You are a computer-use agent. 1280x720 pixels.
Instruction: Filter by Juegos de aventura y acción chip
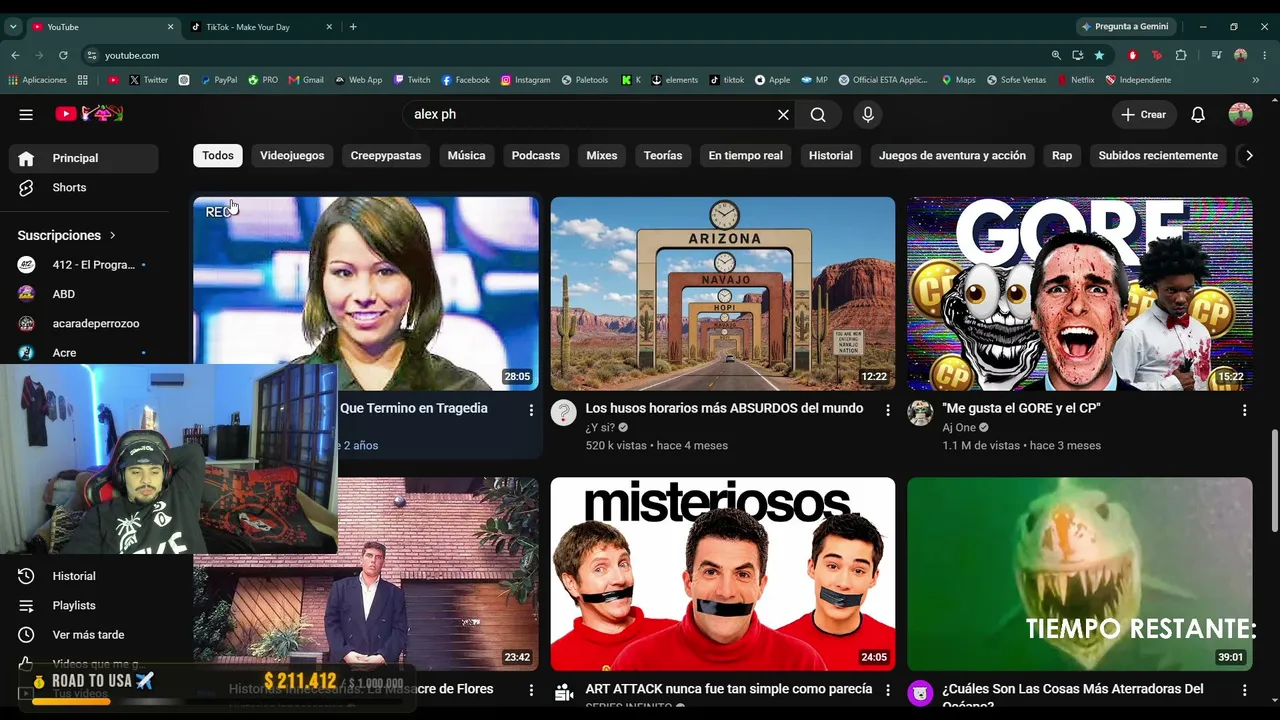pos(952,155)
